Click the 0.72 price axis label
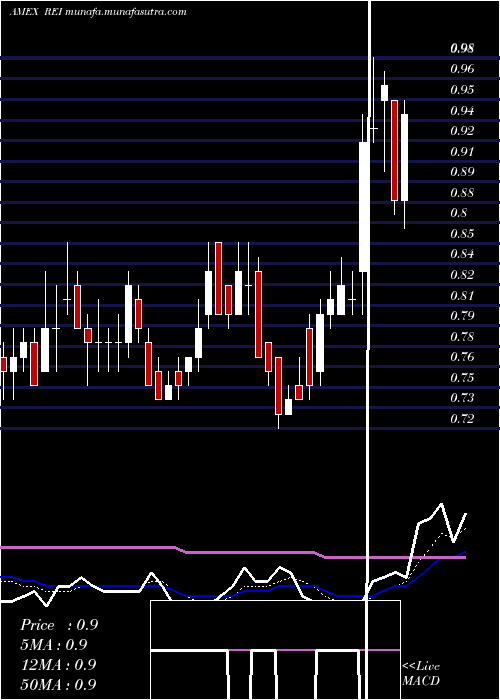 462,419
